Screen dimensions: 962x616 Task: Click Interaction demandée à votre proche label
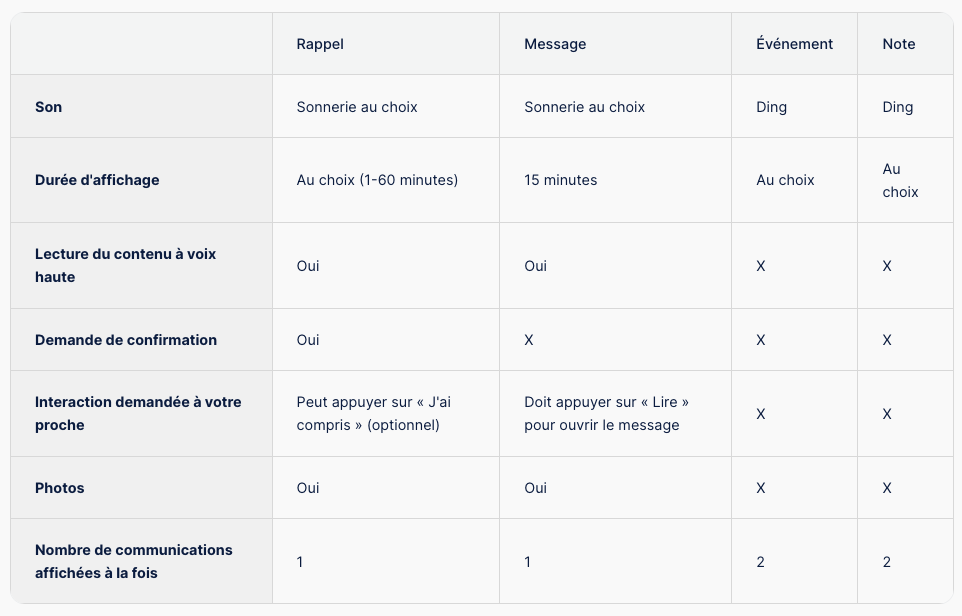[138, 414]
